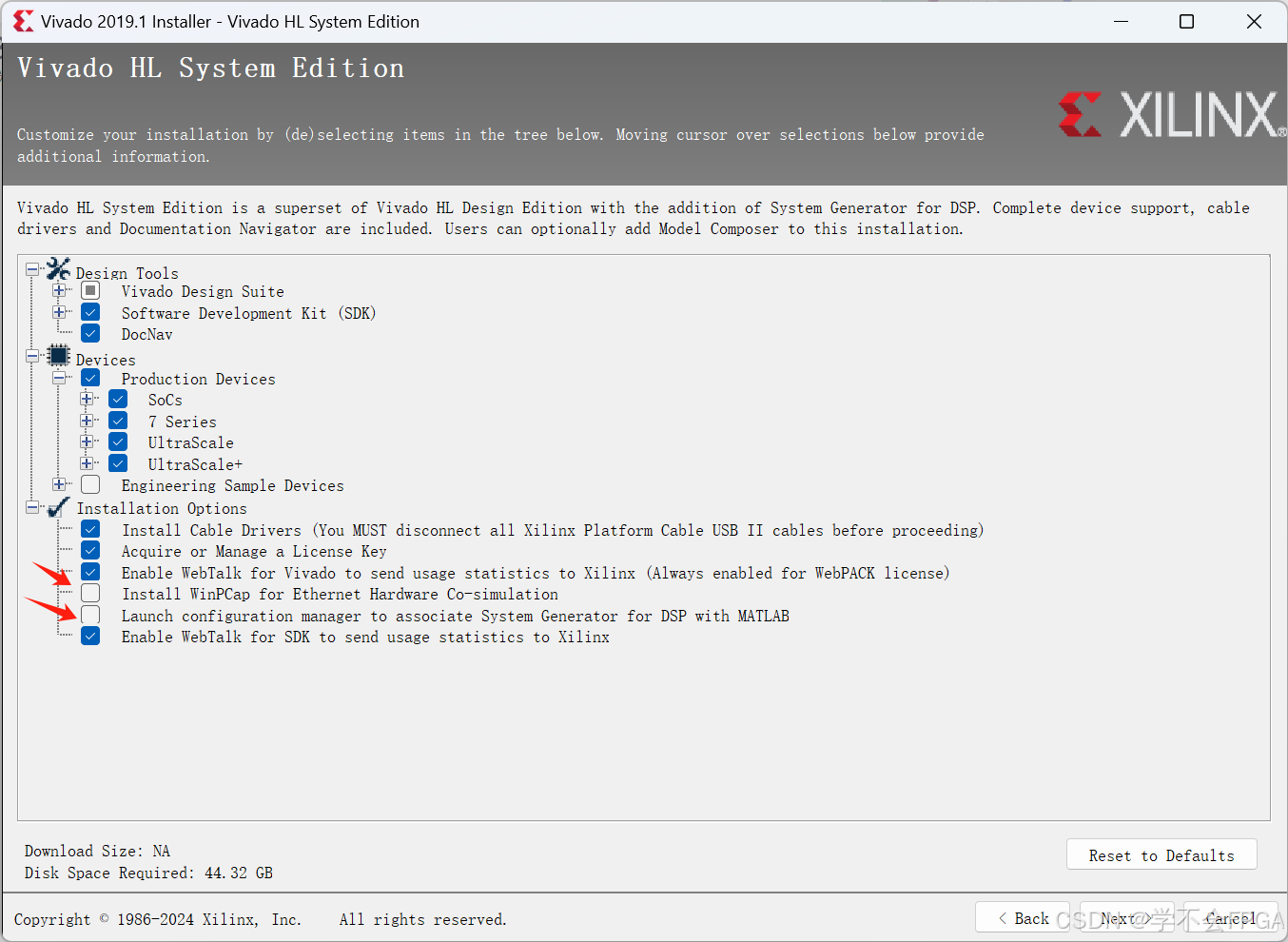The width and height of the screenshot is (1288, 942).
Task: Click the Vivado installer title bar logo
Action: (23, 21)
